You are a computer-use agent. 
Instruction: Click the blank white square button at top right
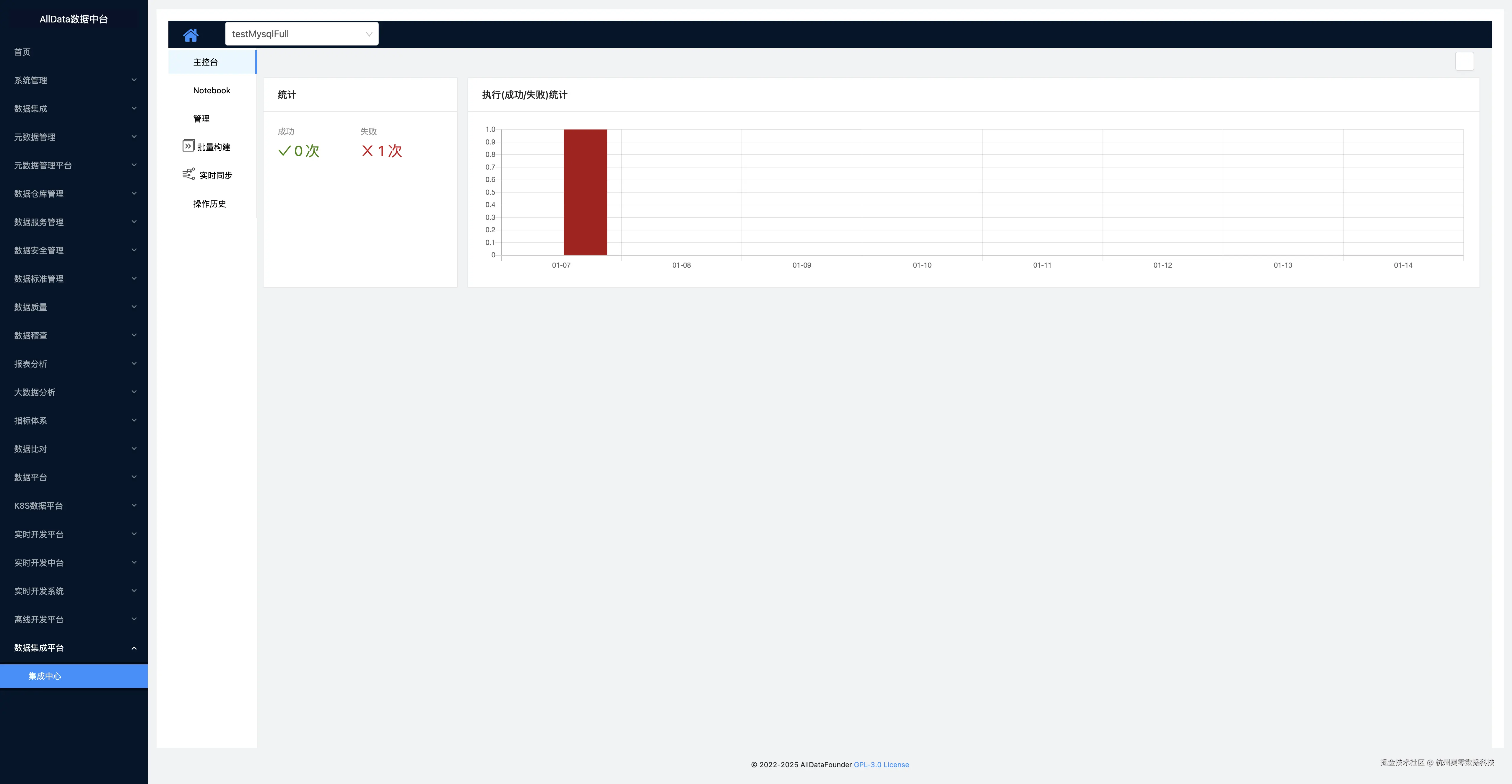[1464, 61]
